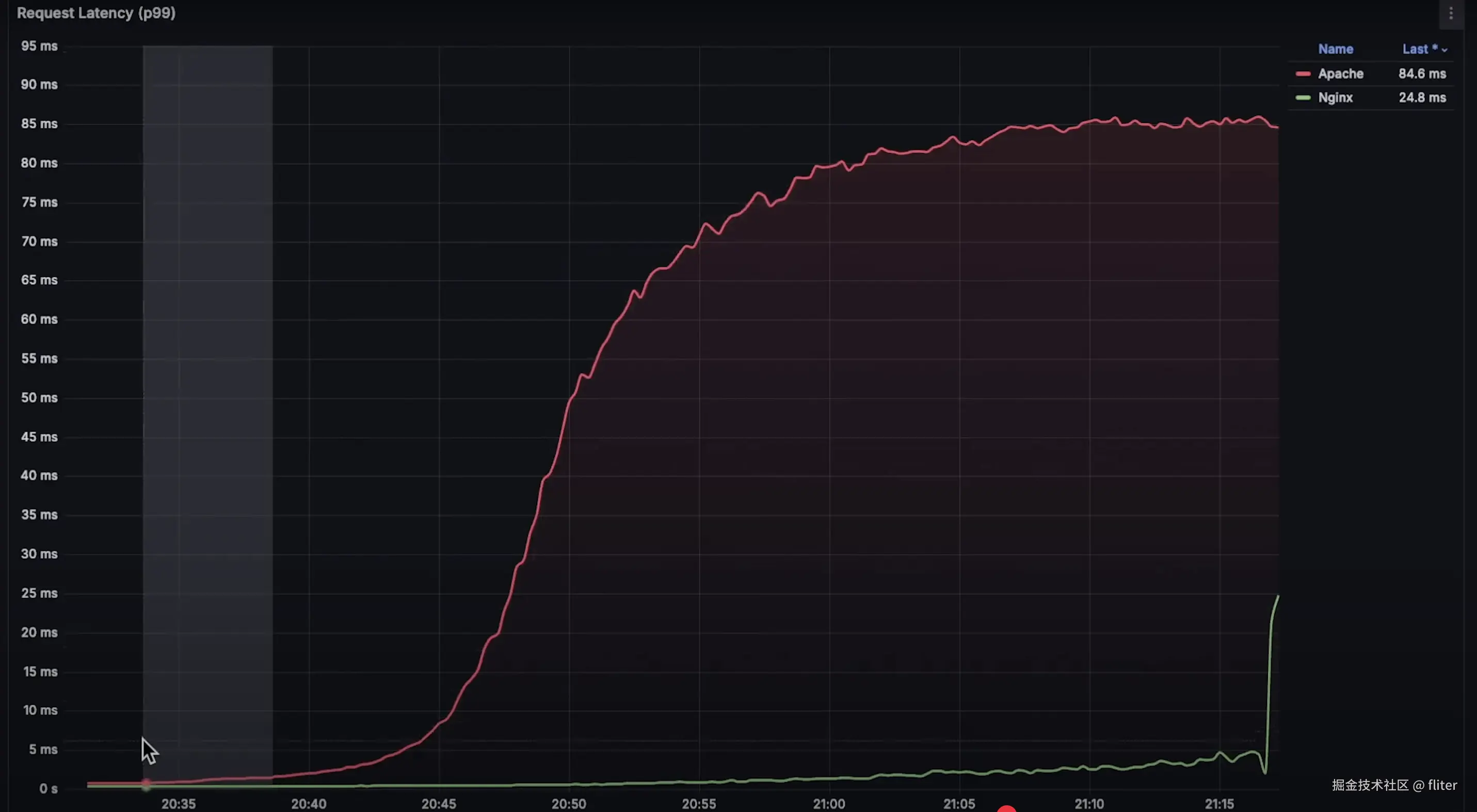Click the red data point marker near 20:34

[146, 782]
